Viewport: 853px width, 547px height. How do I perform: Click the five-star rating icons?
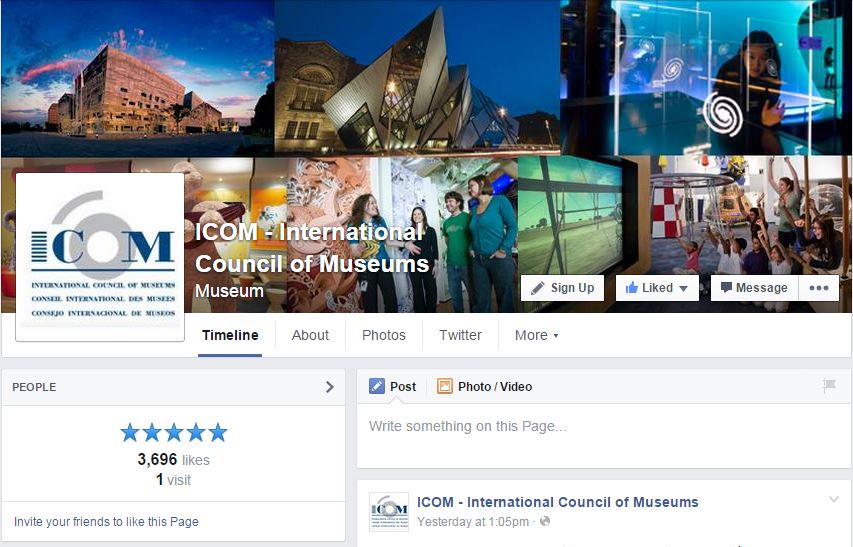pyautogui.click(x=174, y=433)
